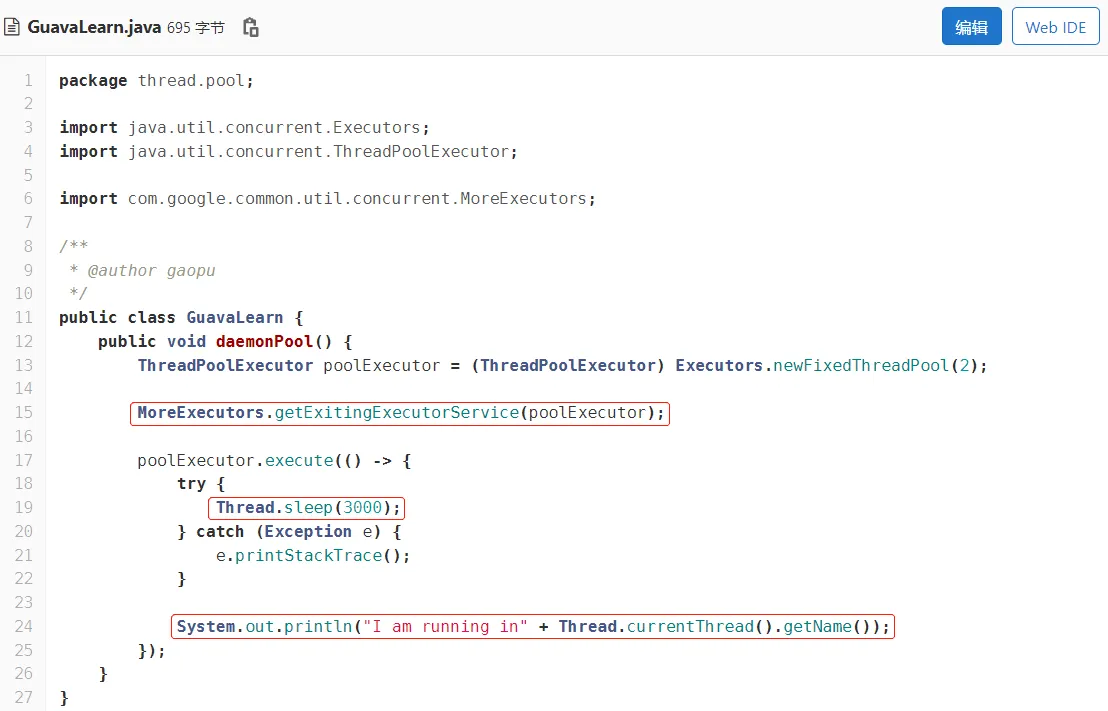The height and width of the screenshot is (711, 1108).
Task: Click the GuavaLearn.java file name
Action: (94, 27)
